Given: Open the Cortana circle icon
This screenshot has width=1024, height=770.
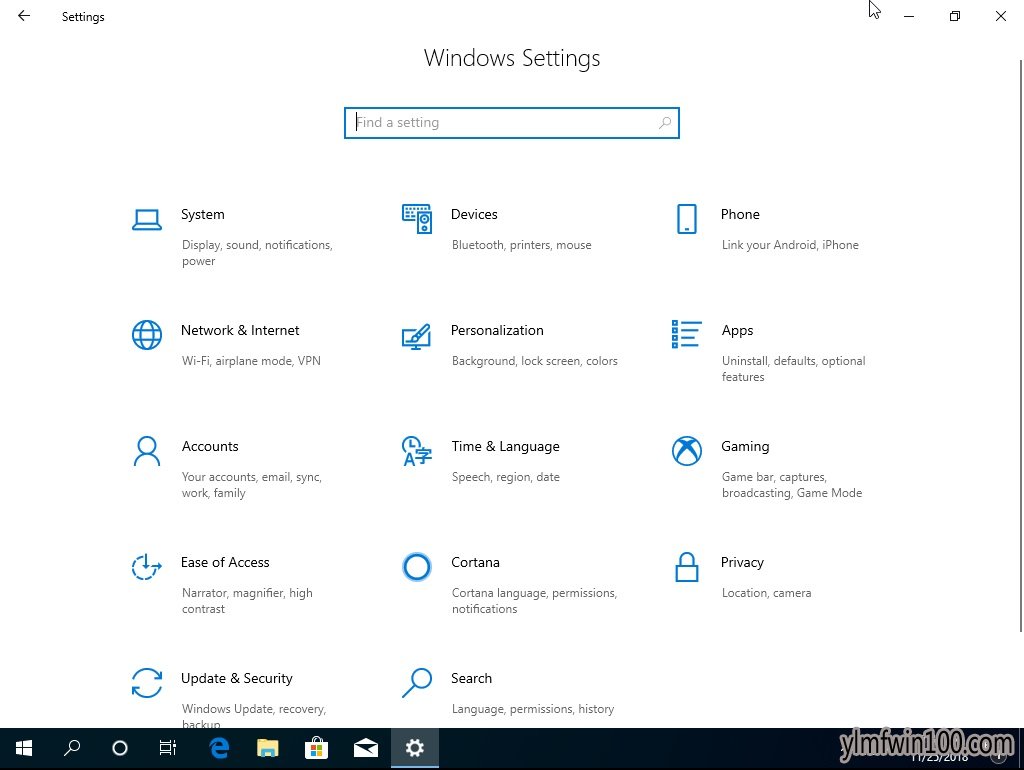Looking at the screenshot, I should pyautogui.click(x=417, y=567).
